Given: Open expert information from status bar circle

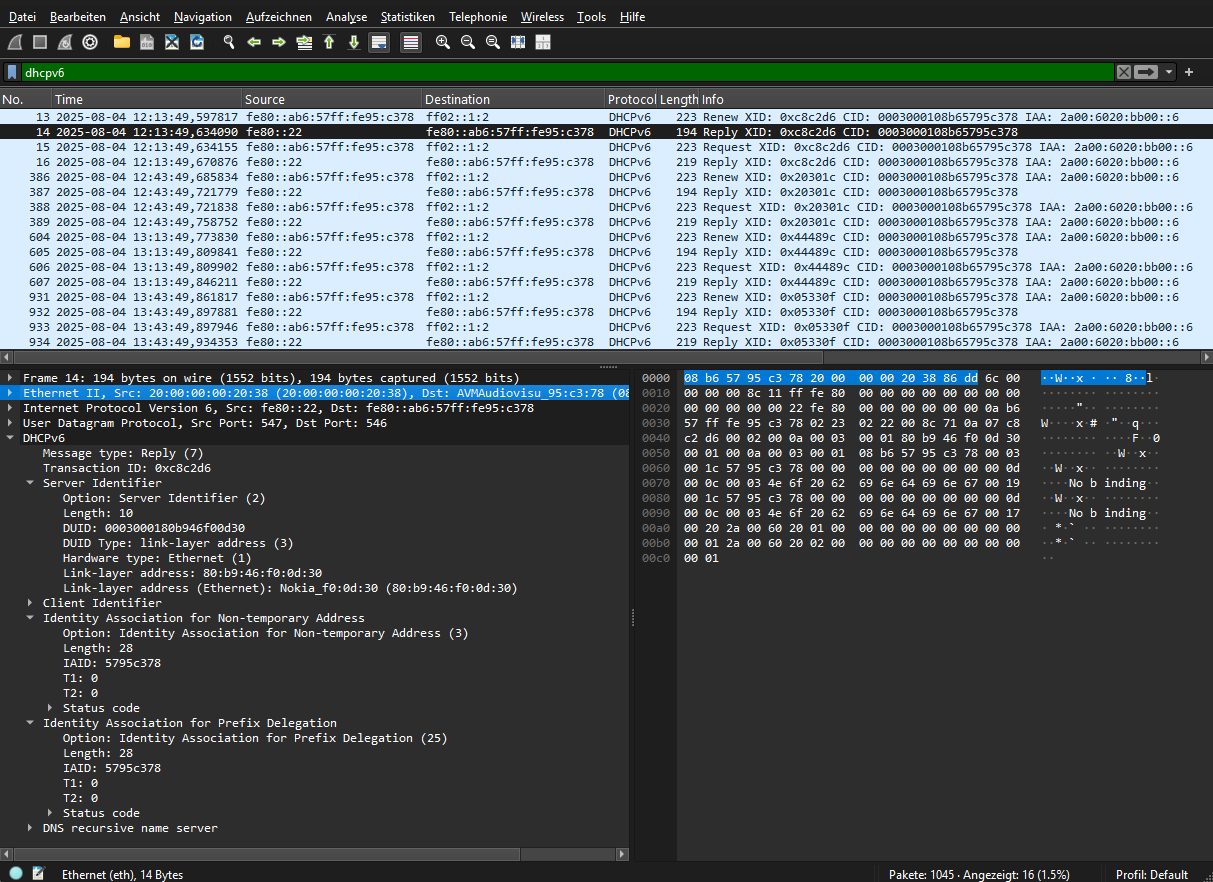Looking at the screenshot, I should pos(16,873).
